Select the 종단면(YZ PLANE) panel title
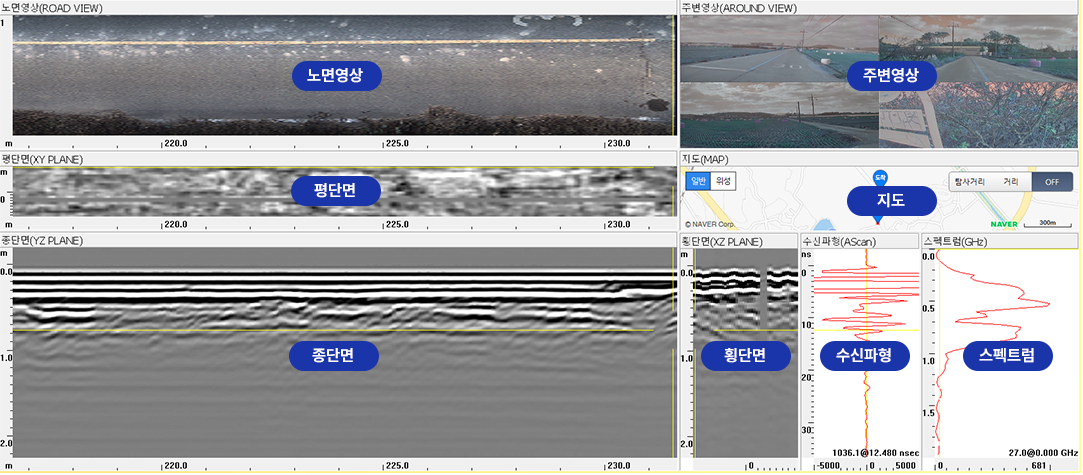This screenshot has width=1083, height=475. (x=42, y=241)
